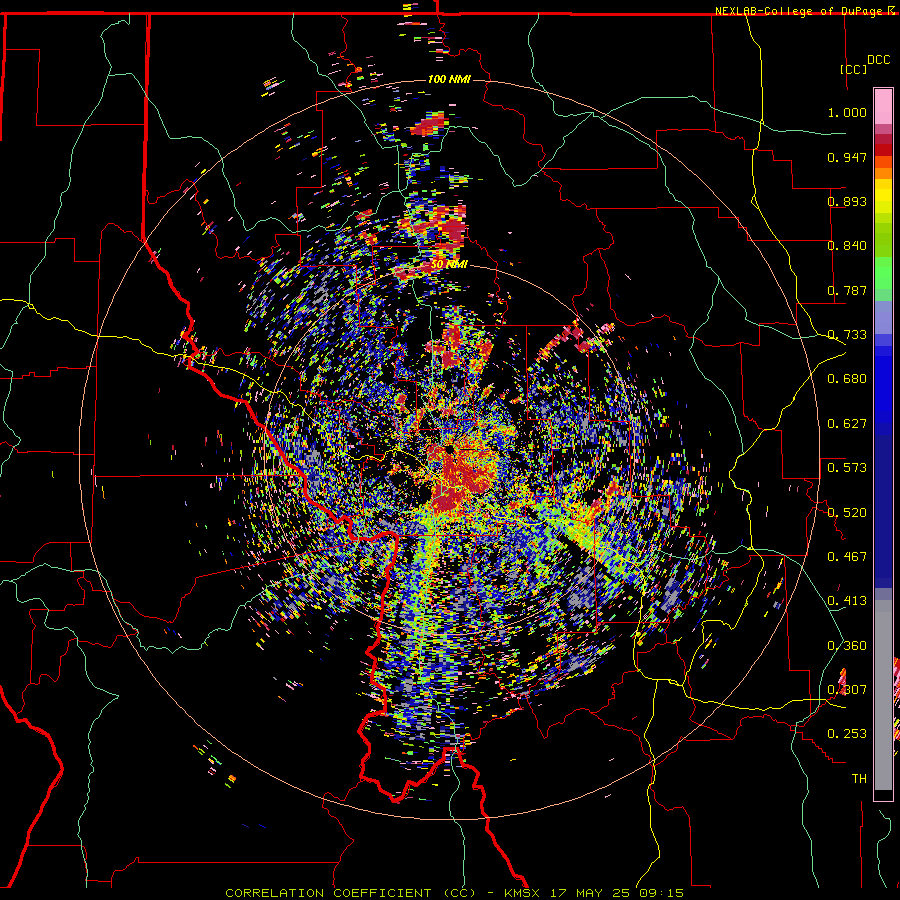Click the CORRELATION COEFFICIENT (CC) caption text
Viewport: 900px width, 900px height.
[350, 893]
